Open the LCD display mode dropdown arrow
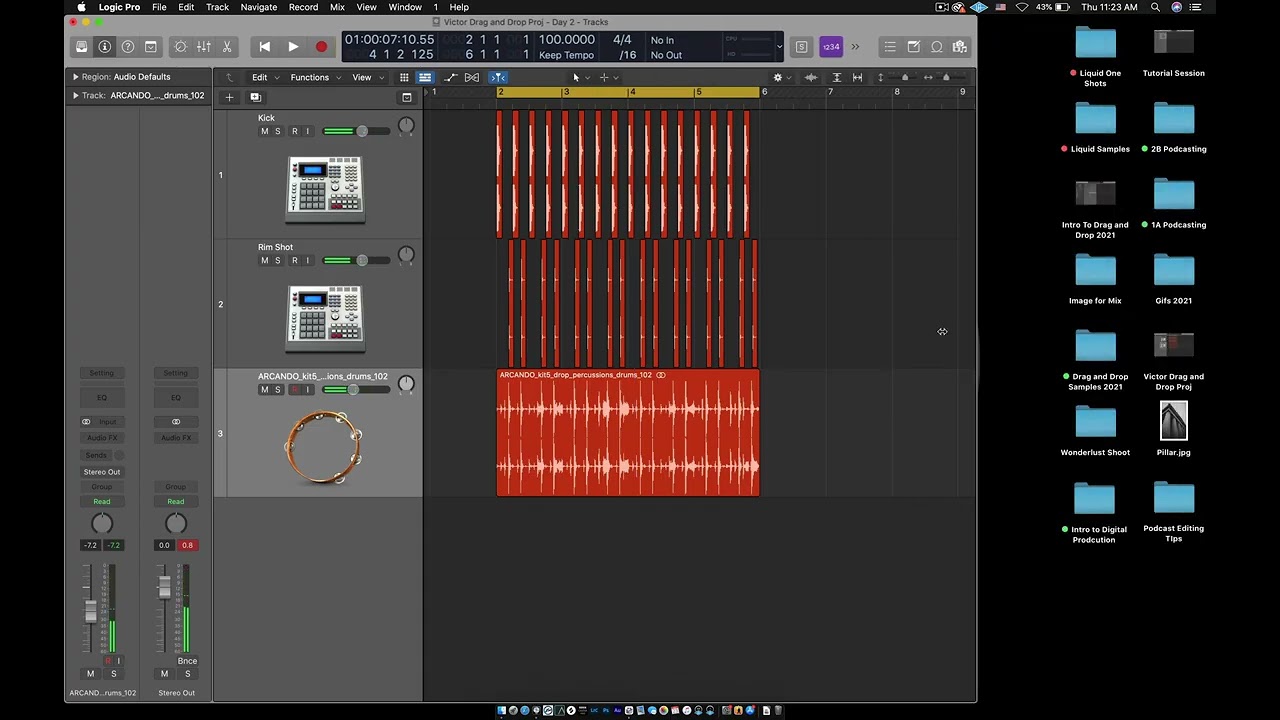Screen dimensions: 1280x720 [x=779, y=47]
